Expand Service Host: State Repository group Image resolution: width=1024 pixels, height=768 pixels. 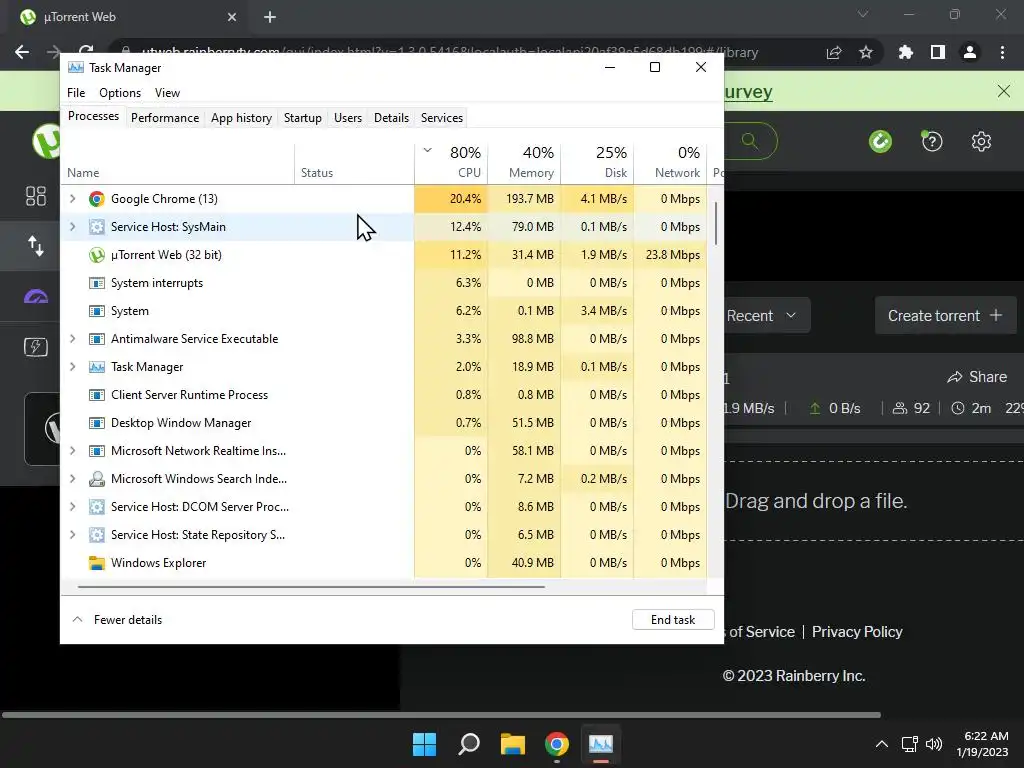(x=72, y=535)
